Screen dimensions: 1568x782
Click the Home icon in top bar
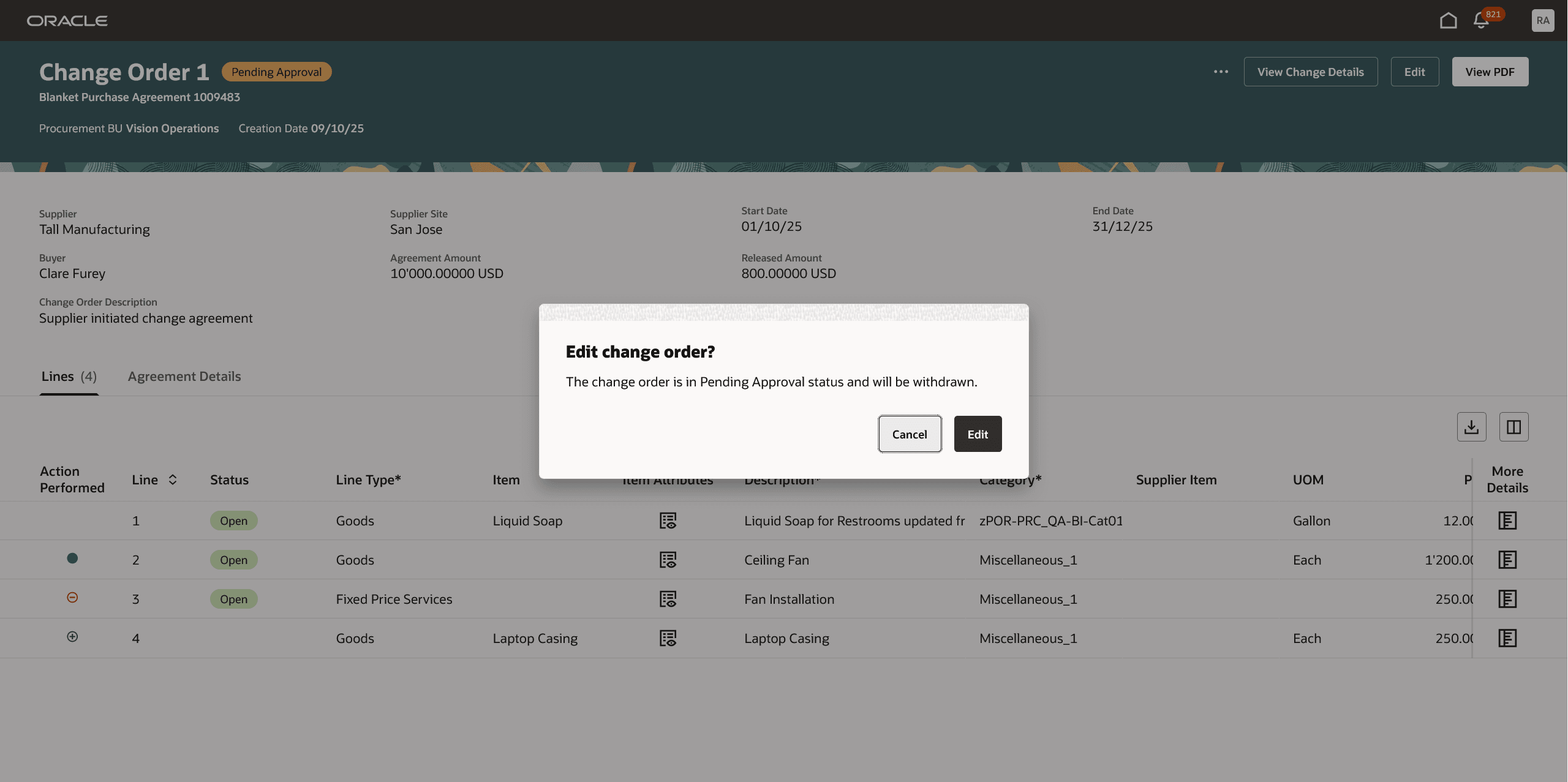[1448, 20]
